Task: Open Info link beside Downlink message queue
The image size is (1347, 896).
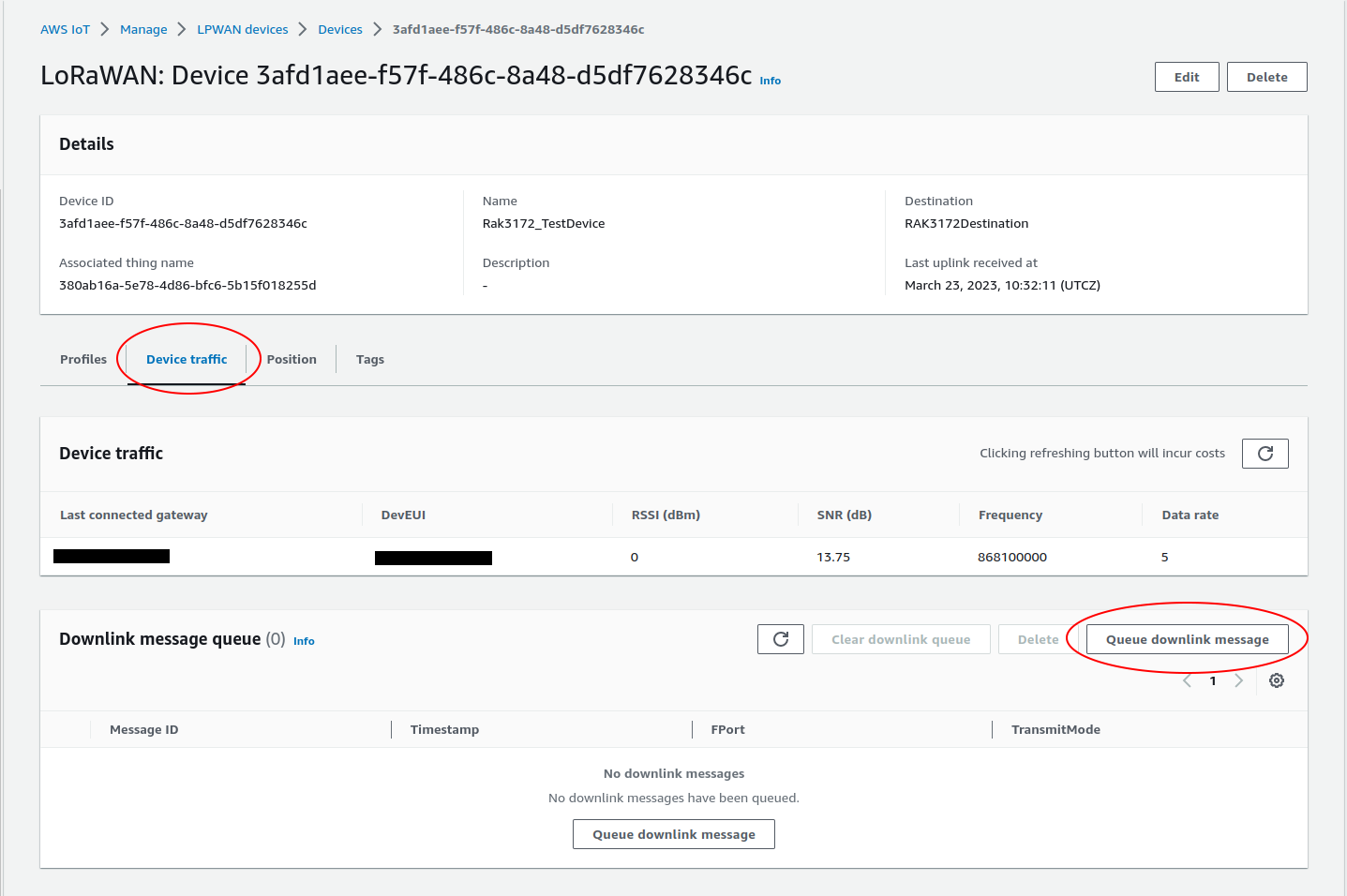Action: (x=304, y=641)
